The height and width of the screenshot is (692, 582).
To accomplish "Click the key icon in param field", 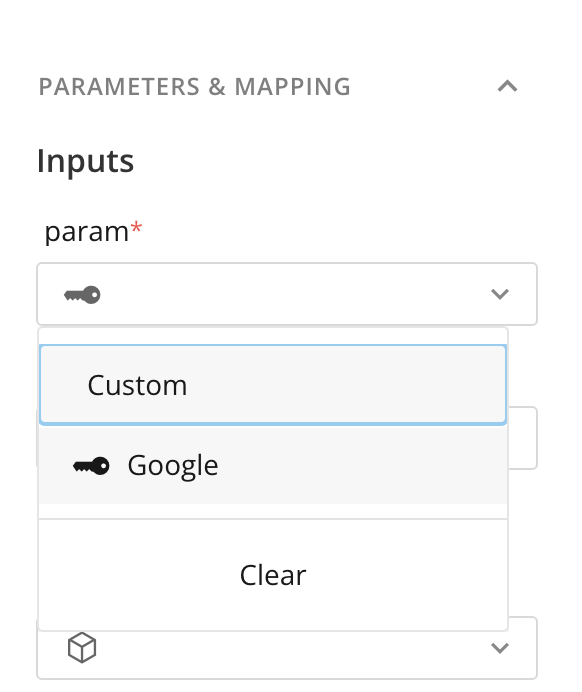I will pyautogui.click(x=83, y=295).
